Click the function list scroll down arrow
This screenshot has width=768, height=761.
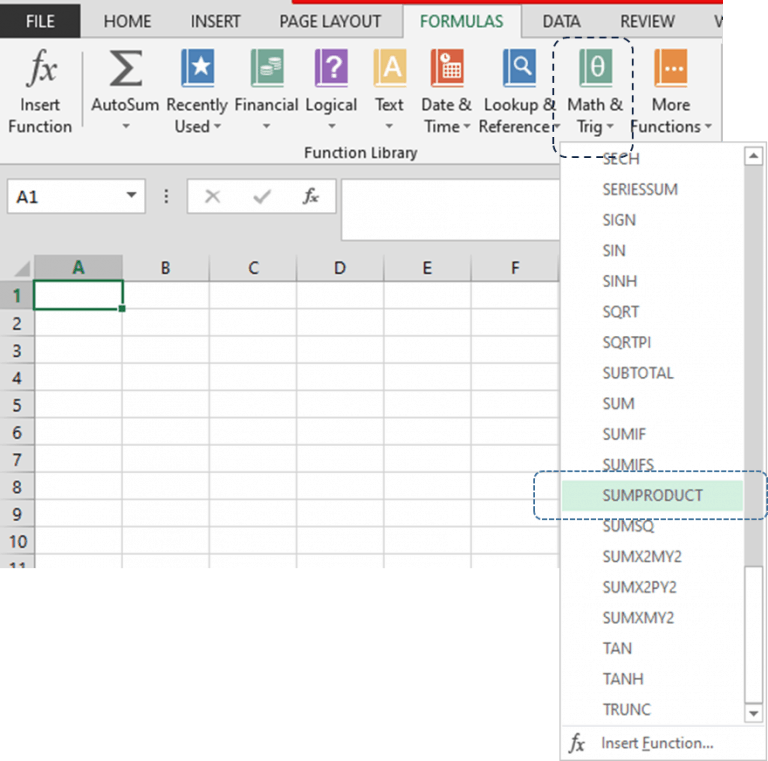753,713
